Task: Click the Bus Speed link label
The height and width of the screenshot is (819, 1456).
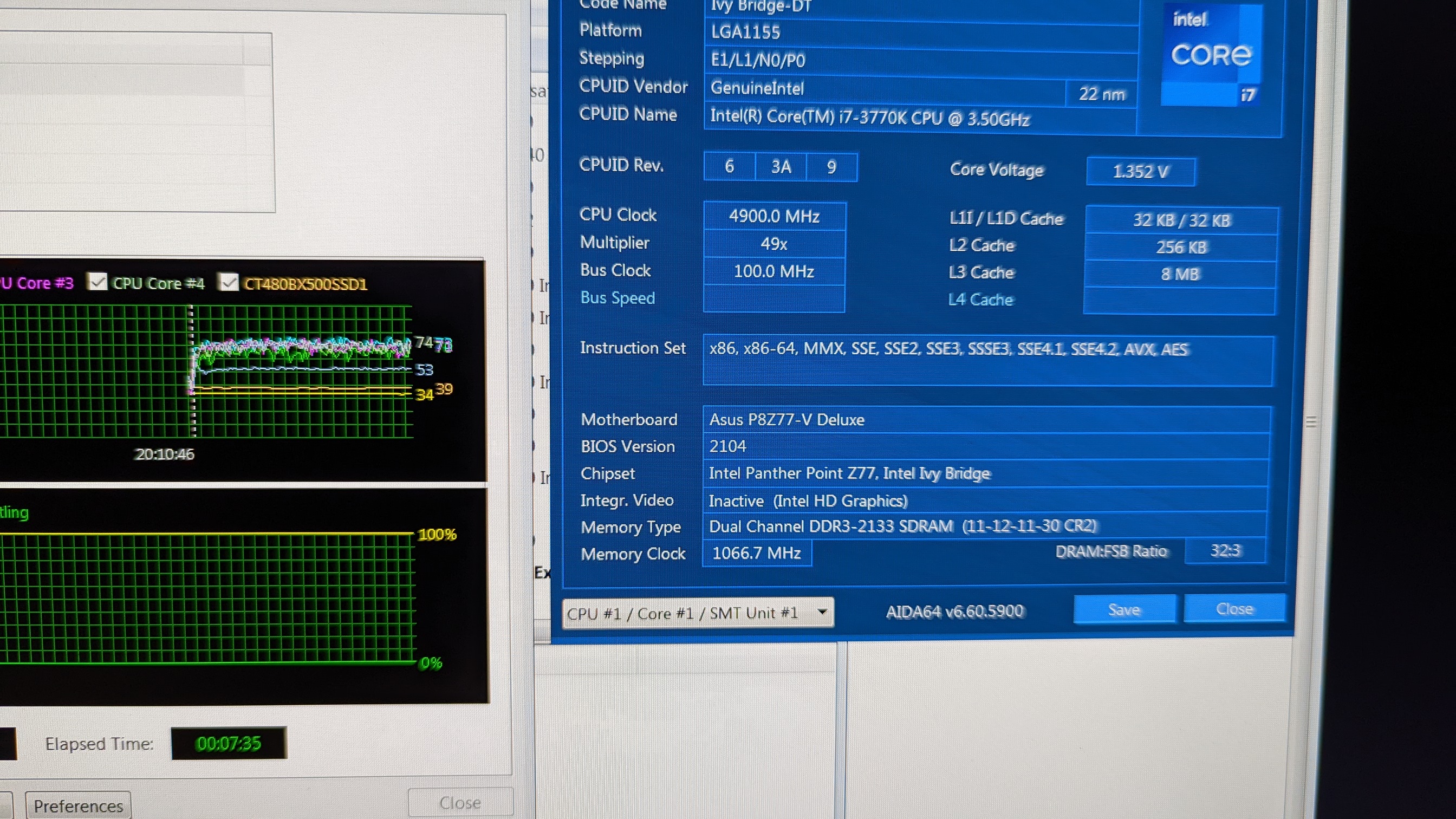Action: (x=617, y=298)
